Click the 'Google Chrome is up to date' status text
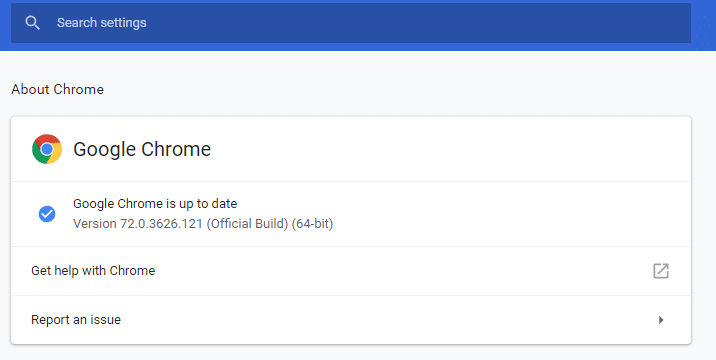Screen dimensions: 716x360 tap(155, 204)
